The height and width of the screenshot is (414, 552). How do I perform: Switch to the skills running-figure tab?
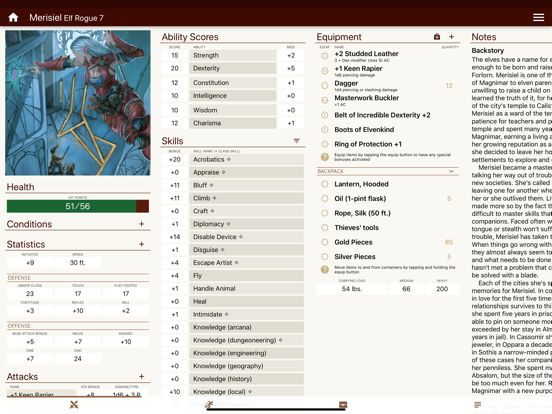pyautogui.click(x=209, y=404)
